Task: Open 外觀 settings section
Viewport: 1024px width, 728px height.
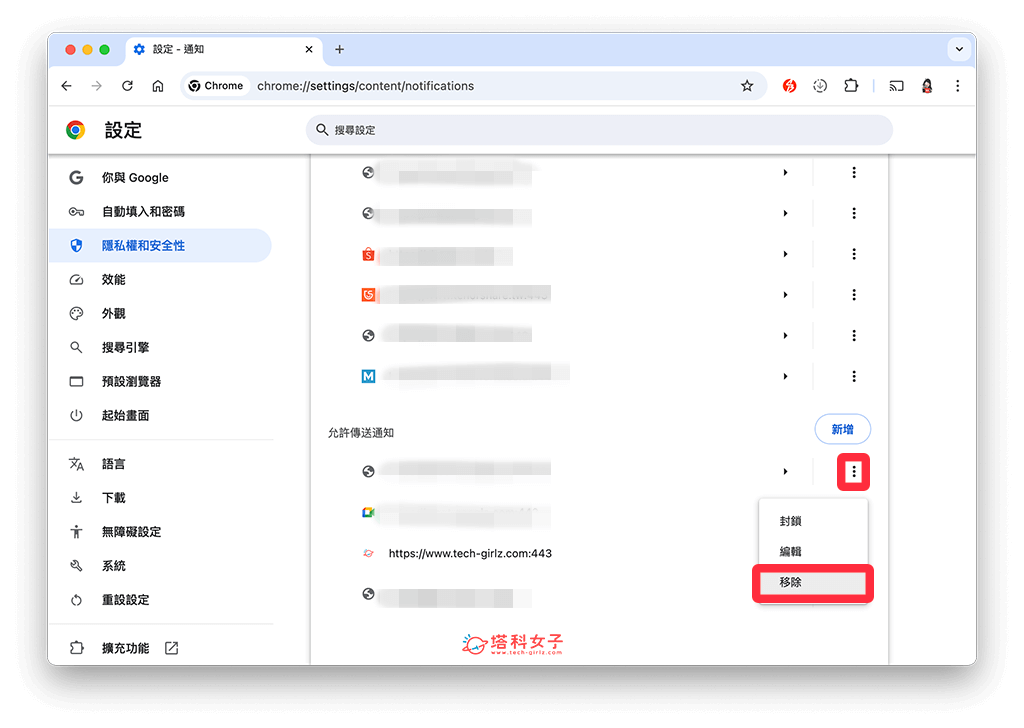Action: click(x=161, y=313)
